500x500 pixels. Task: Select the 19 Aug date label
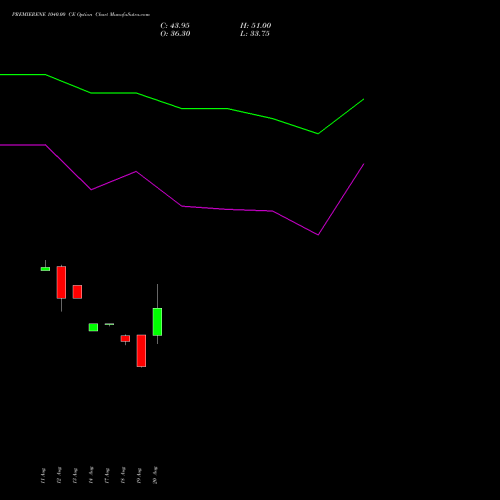(x=139, y=475)
